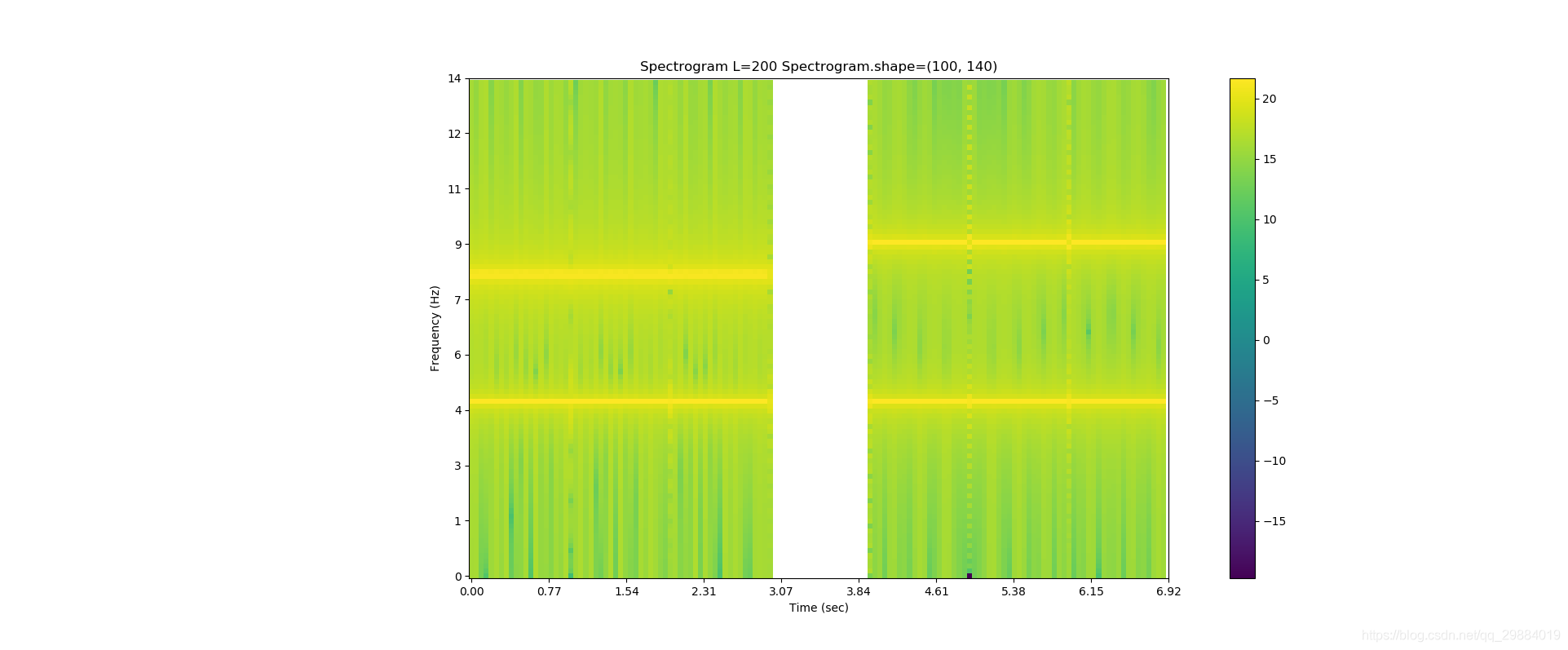
Task: Click the colorbar tick label −10
Action: click(1274, 461)
